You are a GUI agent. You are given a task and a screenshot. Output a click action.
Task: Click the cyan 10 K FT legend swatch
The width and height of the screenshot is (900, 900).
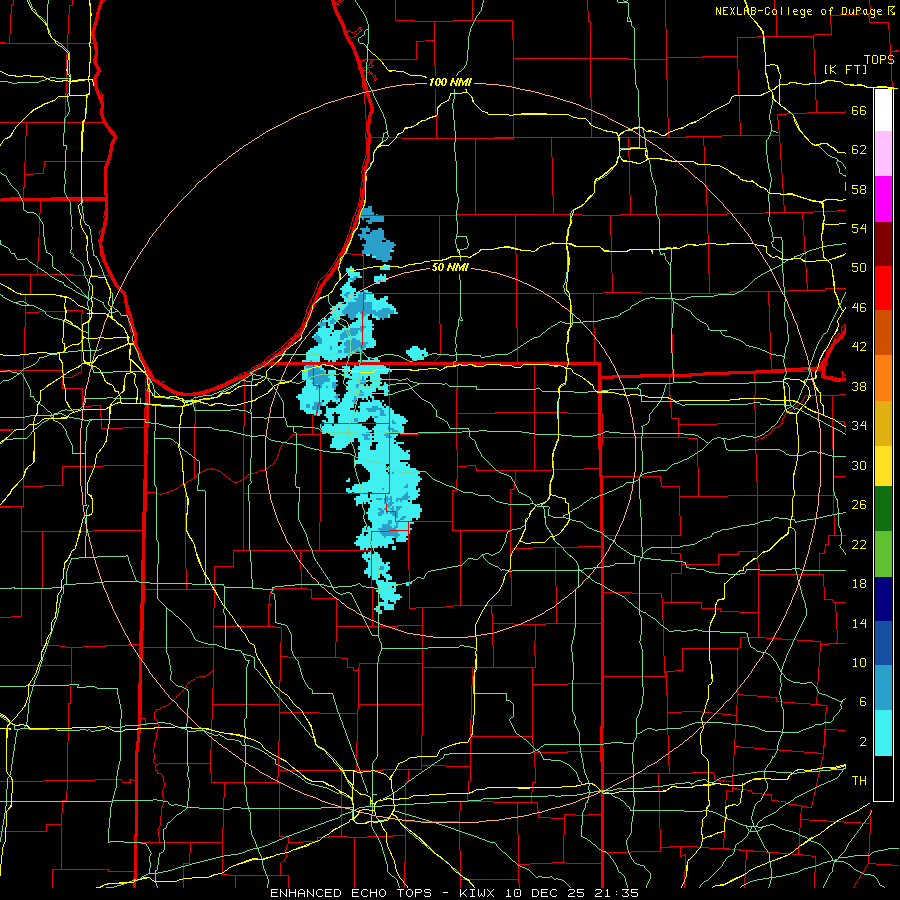[883, 733]
